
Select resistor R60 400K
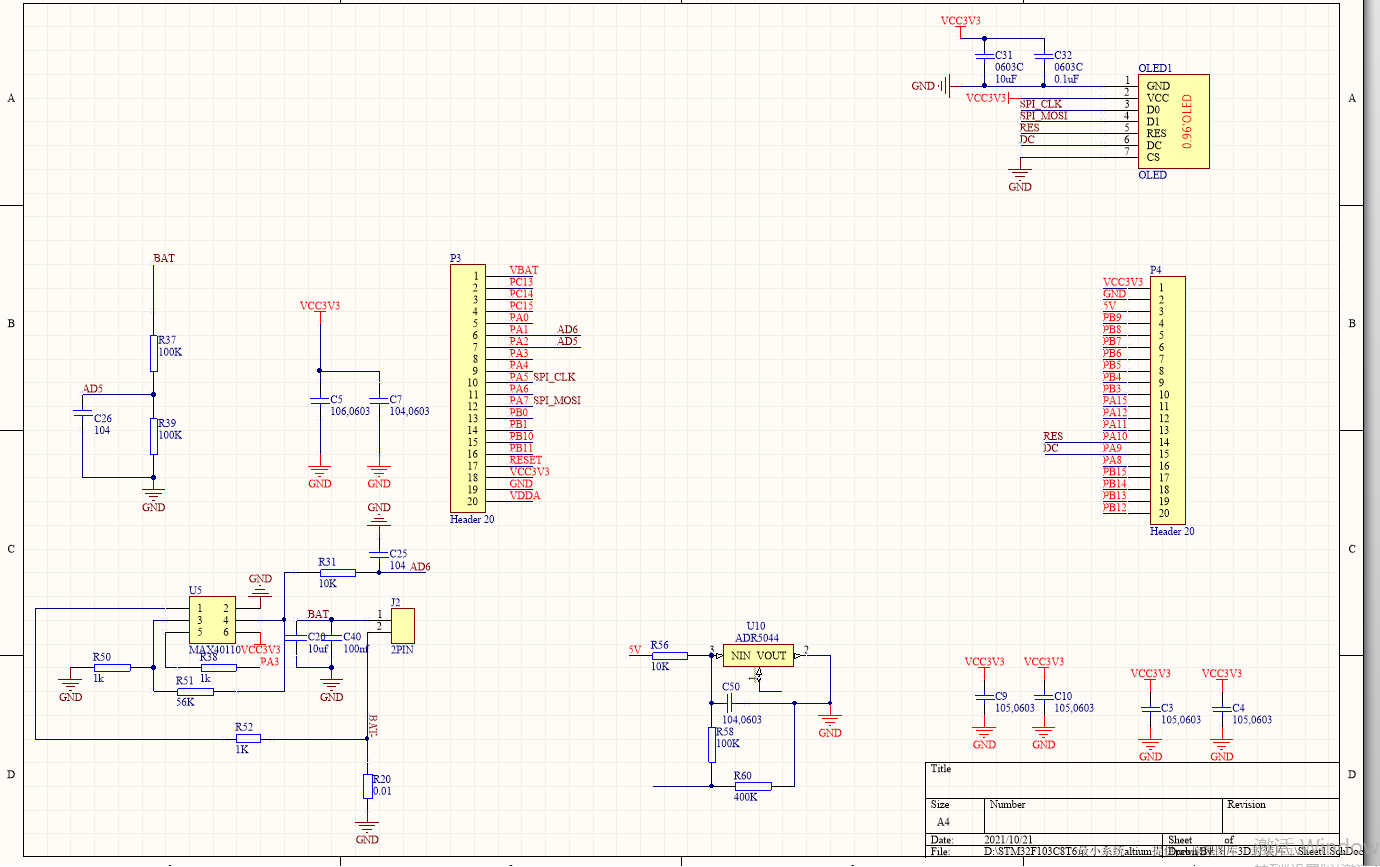coord(746,786)
